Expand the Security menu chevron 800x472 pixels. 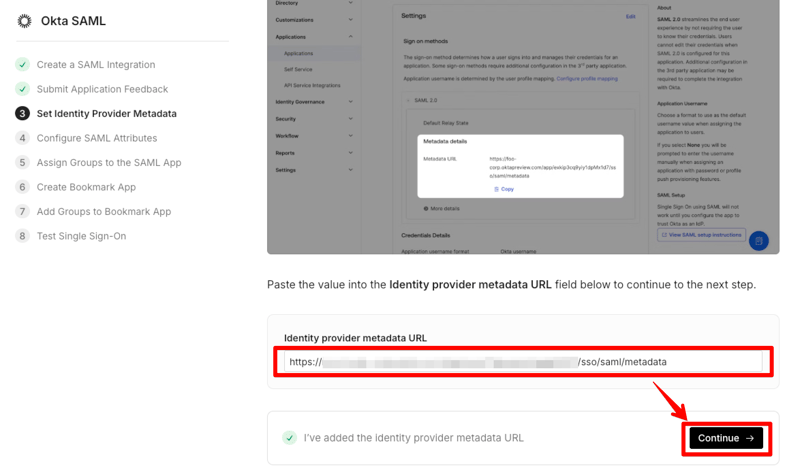(x=350, y=119)
